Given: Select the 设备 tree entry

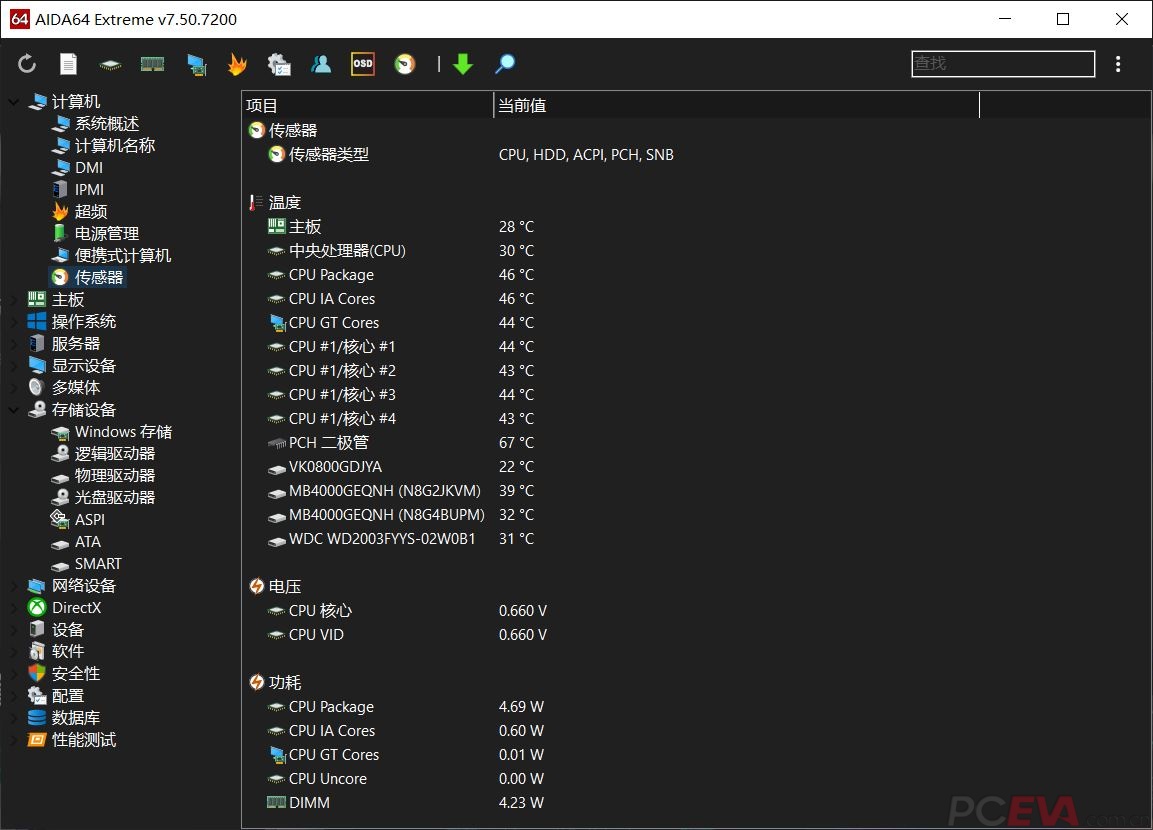Looking at the screenshot, I should click(68, 630).
